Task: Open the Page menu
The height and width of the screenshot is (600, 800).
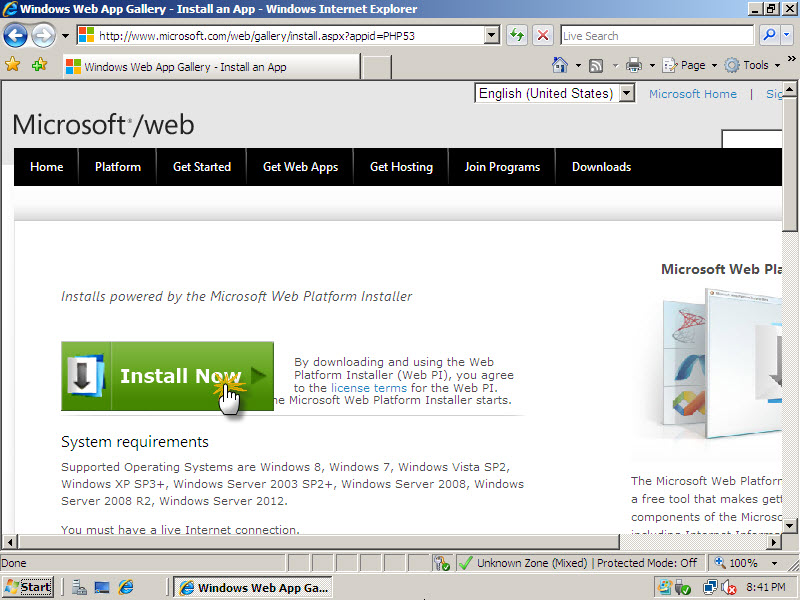Action: coord(689,65)
